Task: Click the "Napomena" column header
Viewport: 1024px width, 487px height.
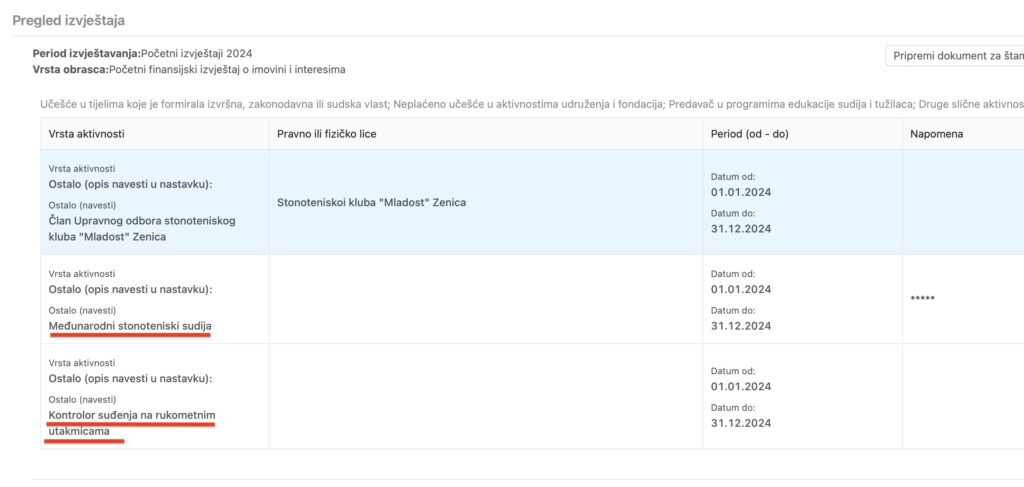Action: 937,134
